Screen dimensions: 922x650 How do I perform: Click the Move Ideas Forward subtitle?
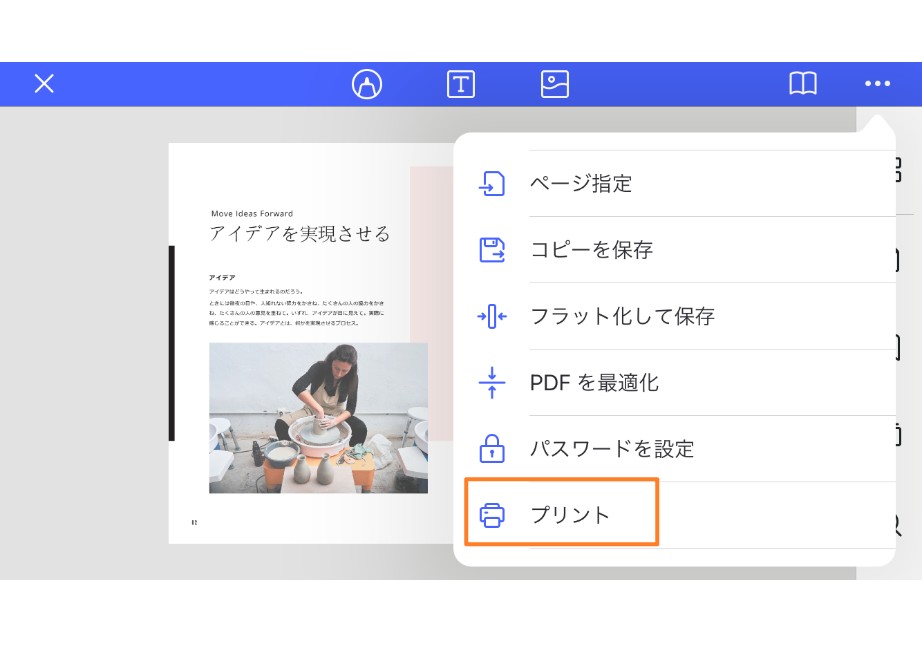(x=252, y=214)
